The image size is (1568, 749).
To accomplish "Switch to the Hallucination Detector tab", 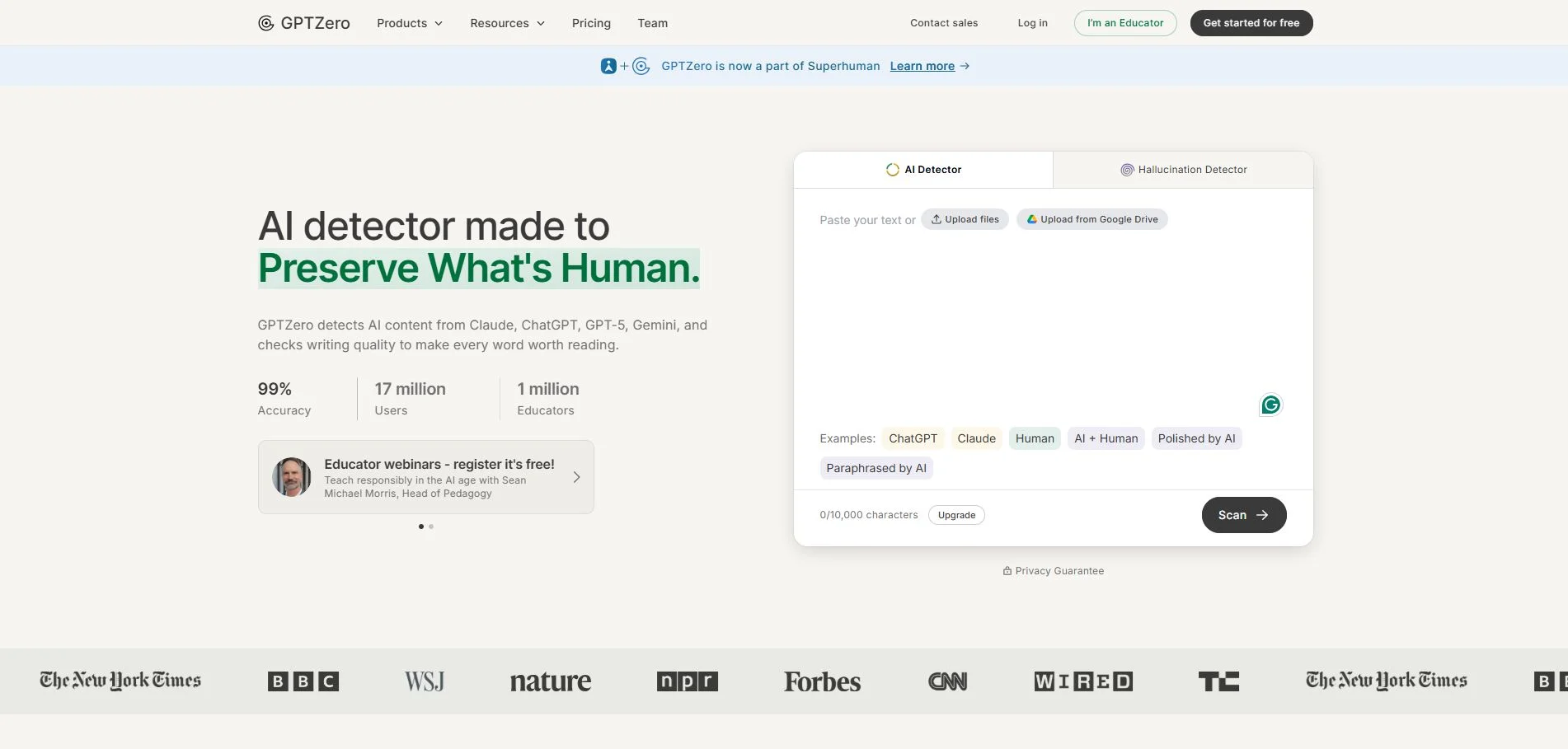I will click(x=1183, y=170).
